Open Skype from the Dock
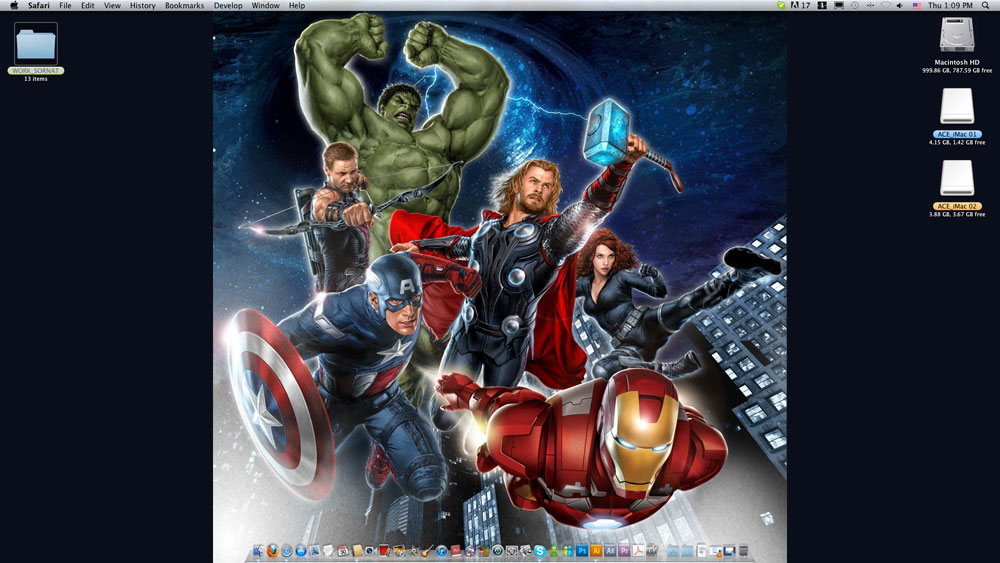 tap(540, 550)
